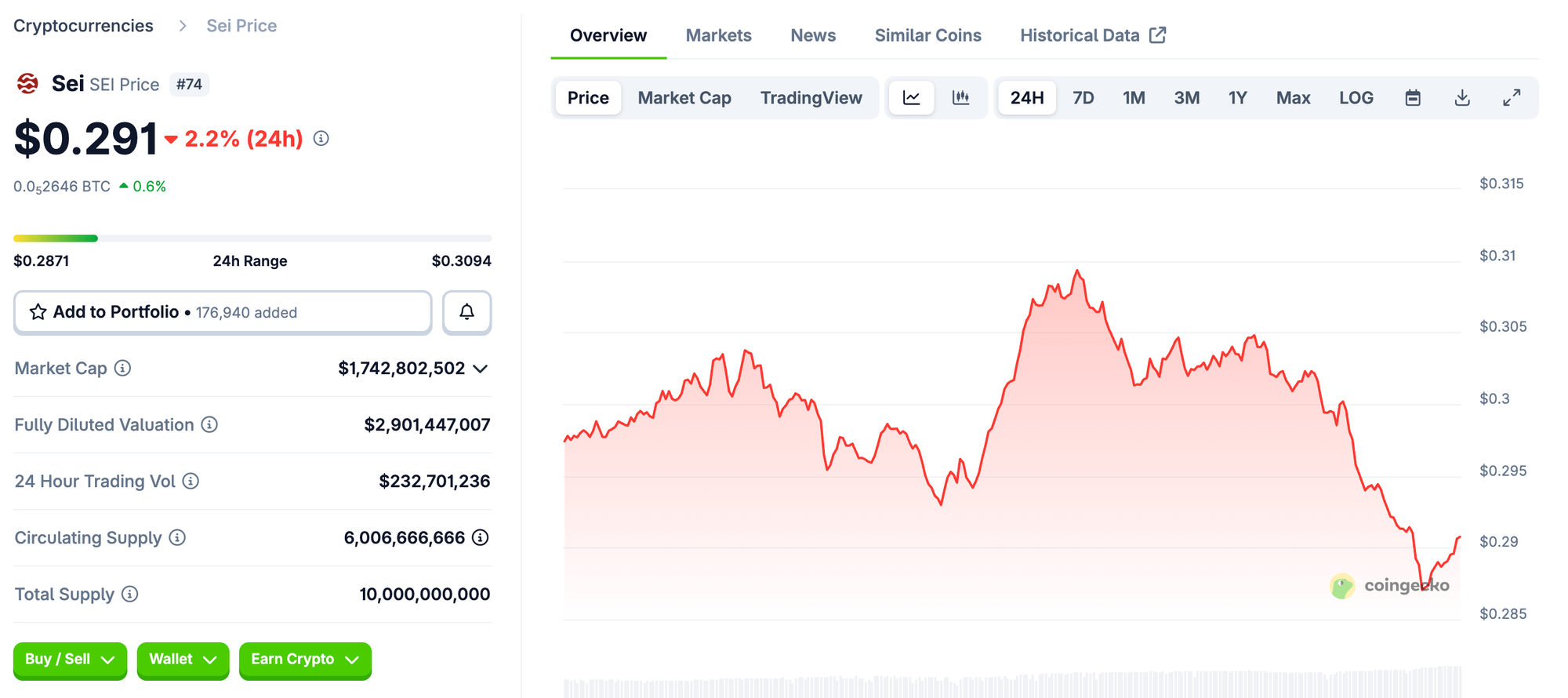Switch to candlestick chart icon
Image resolution: width=1568 pixels, height=698 pixels.
[x=961, y=98]
